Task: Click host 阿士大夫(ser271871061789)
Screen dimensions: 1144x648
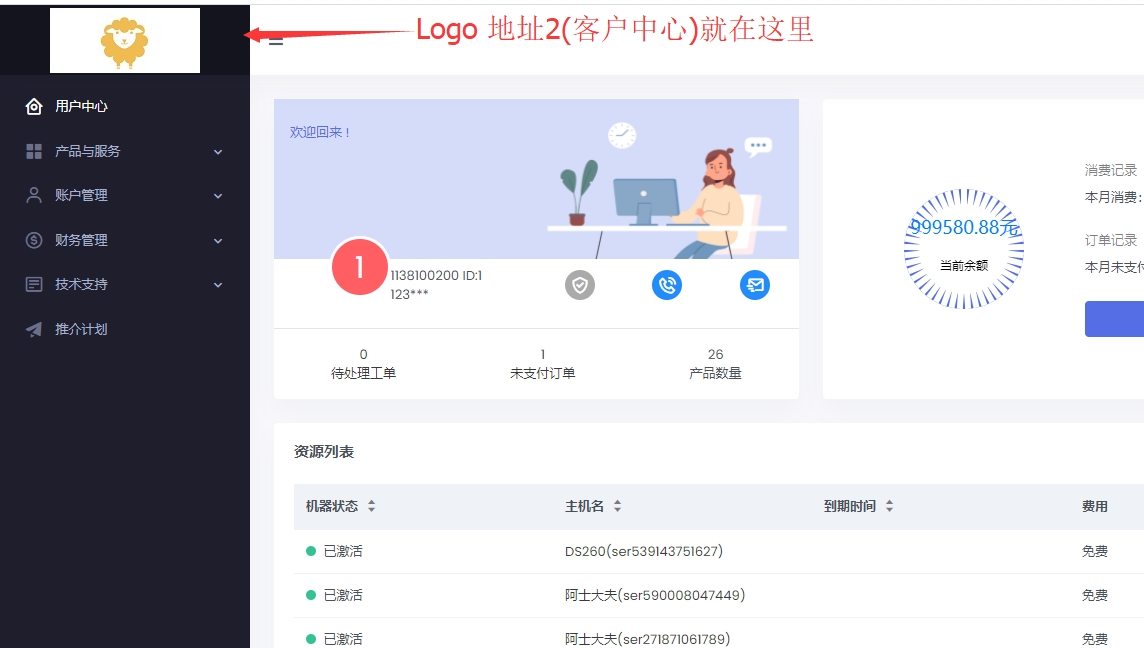Action: (x=647, y=639)
